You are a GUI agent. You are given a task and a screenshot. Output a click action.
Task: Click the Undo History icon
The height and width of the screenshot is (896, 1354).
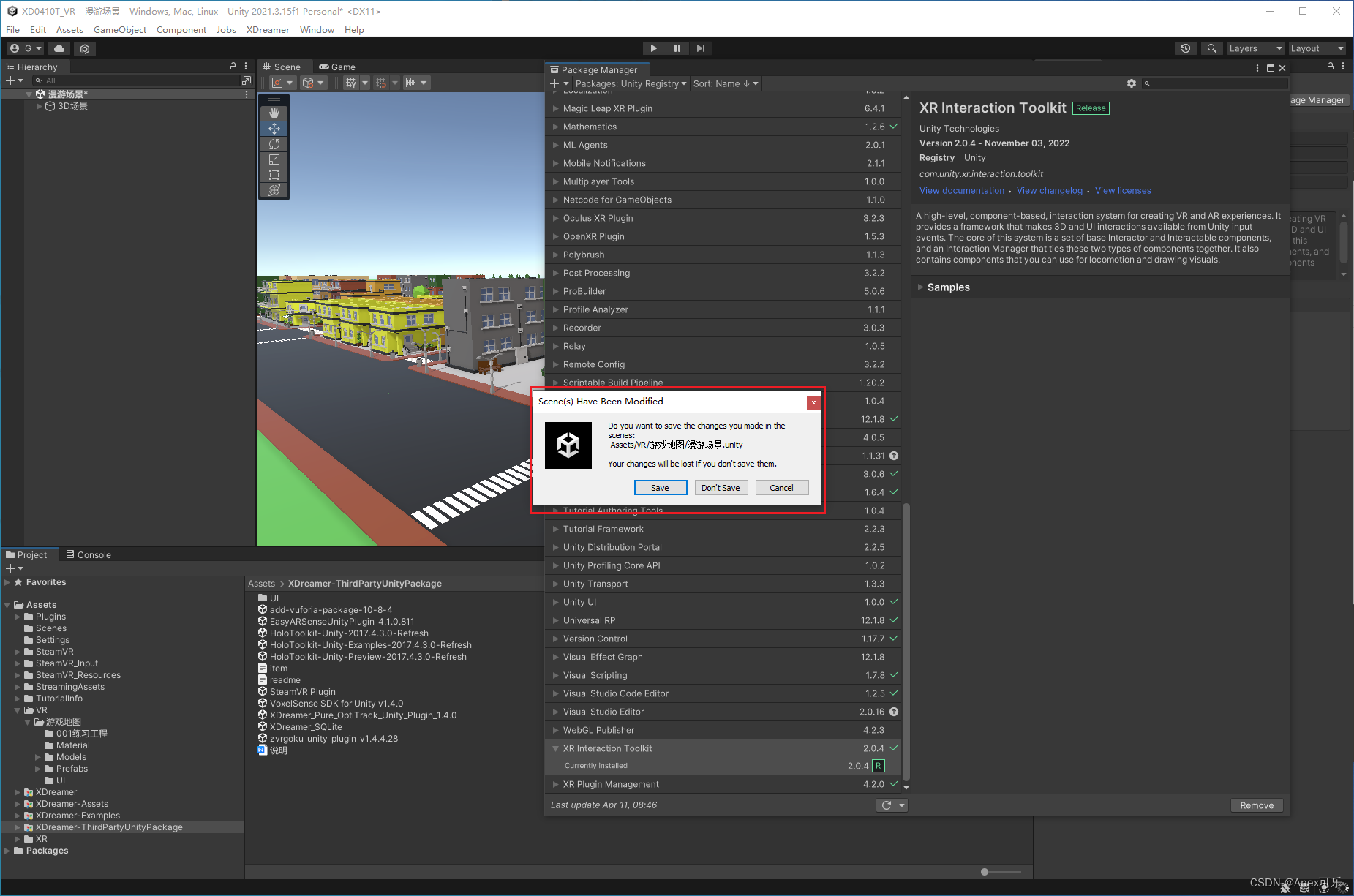(x=1186, y=48)
